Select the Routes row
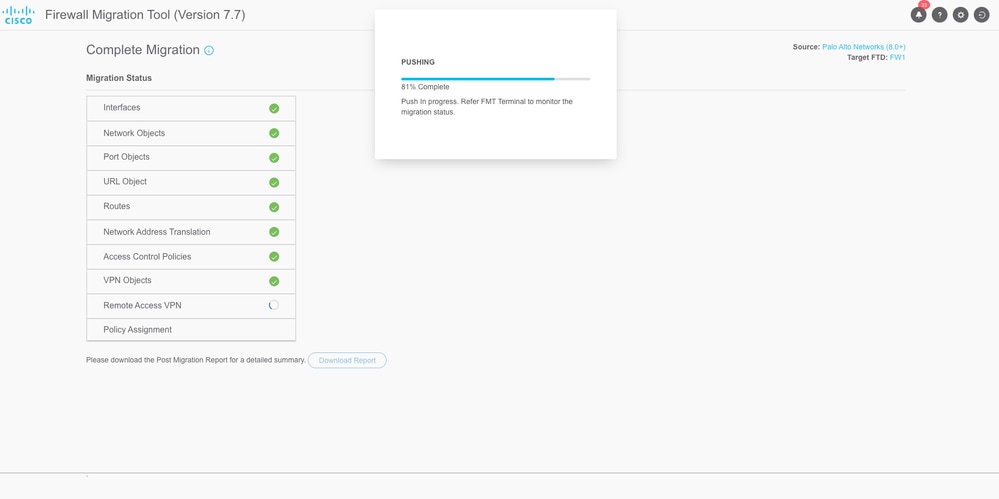Image resolution: width=999 pixels, height=499 pixels. (191, 207)
